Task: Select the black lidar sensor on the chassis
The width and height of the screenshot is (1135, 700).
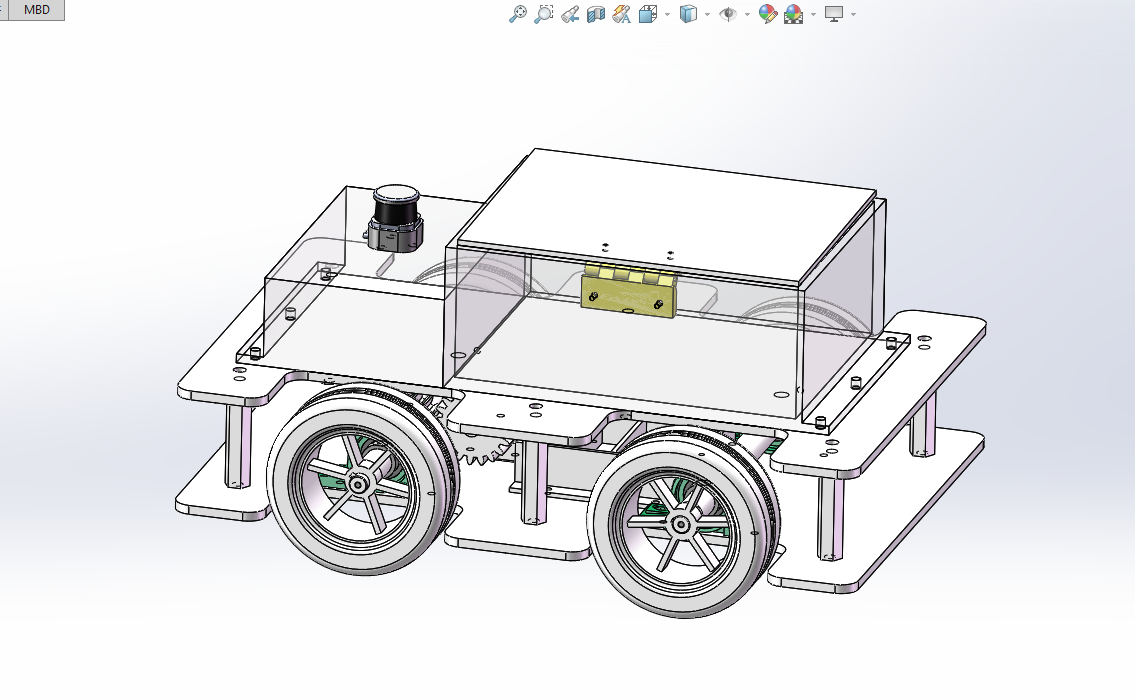Action: point(396,219)
